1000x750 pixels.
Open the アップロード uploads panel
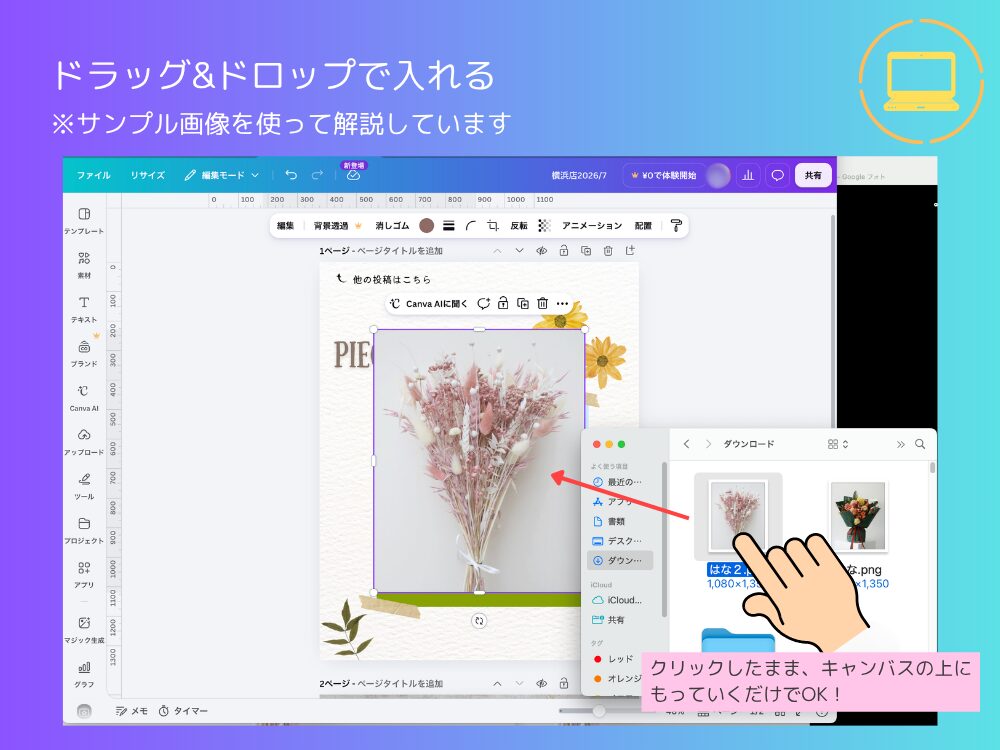(84, 442)
